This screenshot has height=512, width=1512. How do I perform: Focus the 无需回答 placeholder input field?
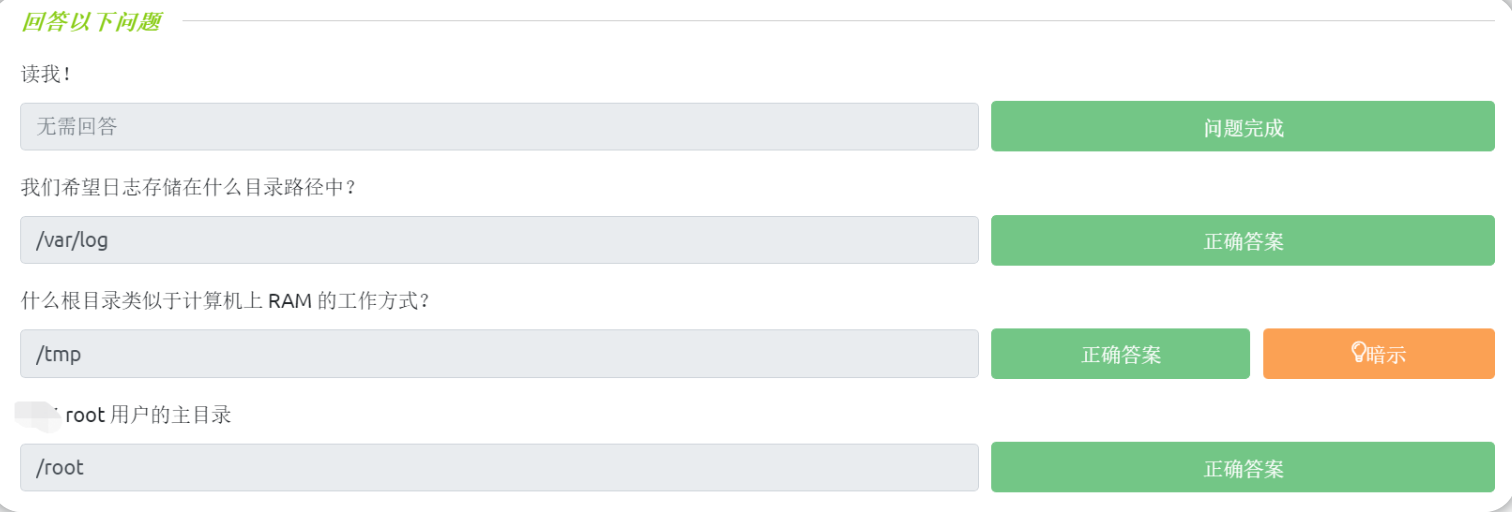coord(499,127)
